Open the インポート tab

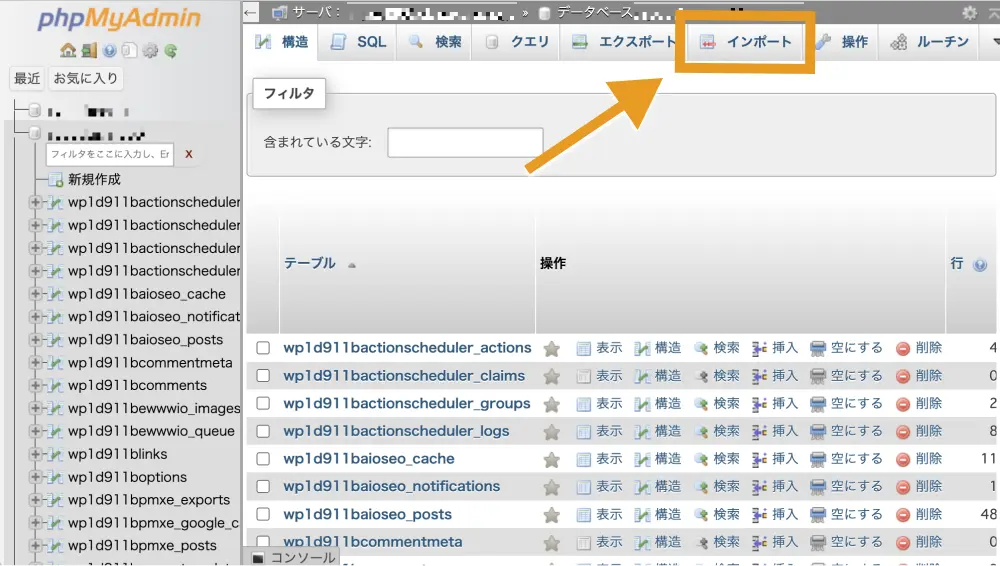point(746,42)
